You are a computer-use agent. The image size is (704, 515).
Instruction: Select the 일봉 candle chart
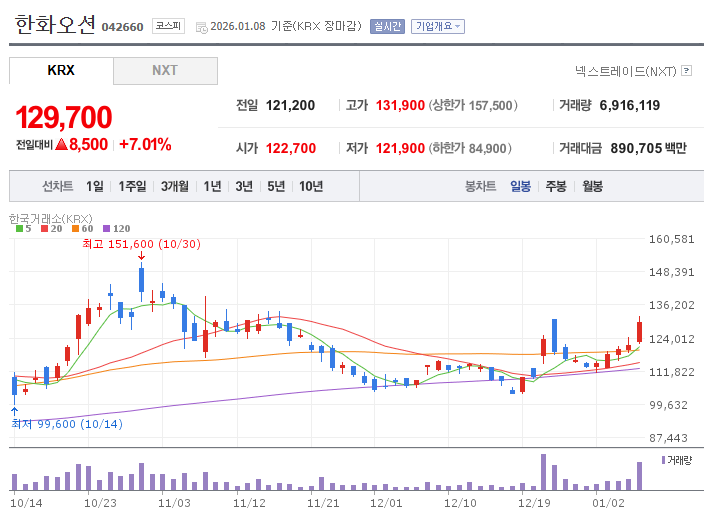tap(520, 186)
